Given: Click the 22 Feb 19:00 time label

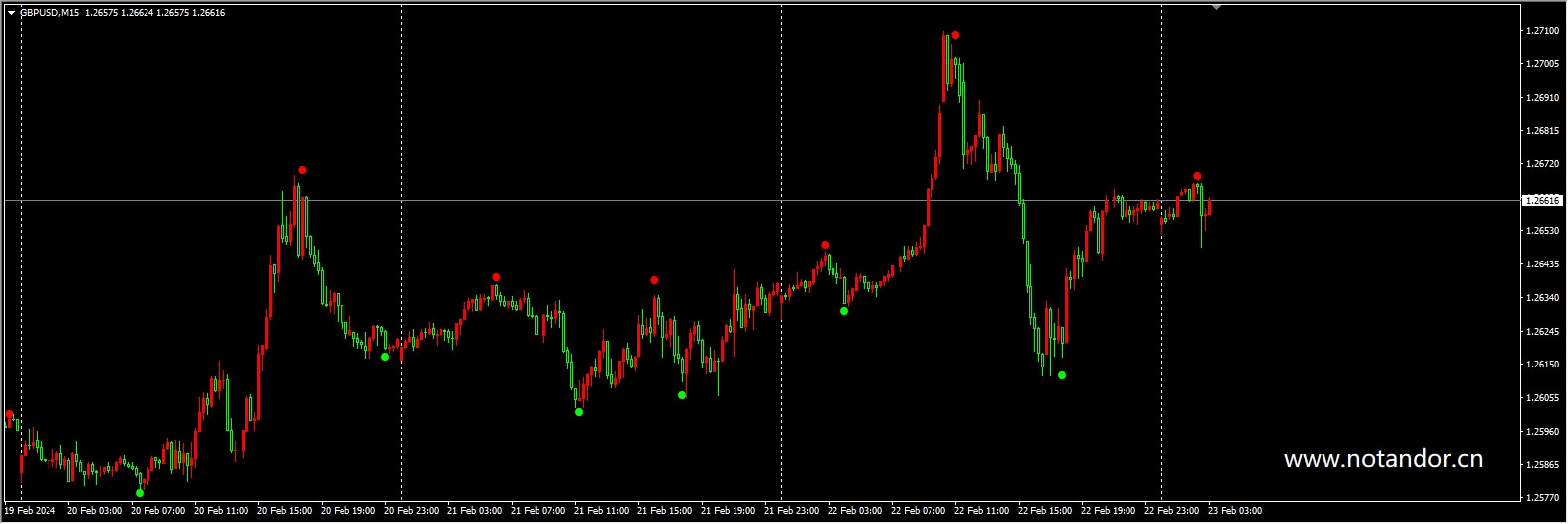Looking at the screenshot, I should coord(1109,511).
